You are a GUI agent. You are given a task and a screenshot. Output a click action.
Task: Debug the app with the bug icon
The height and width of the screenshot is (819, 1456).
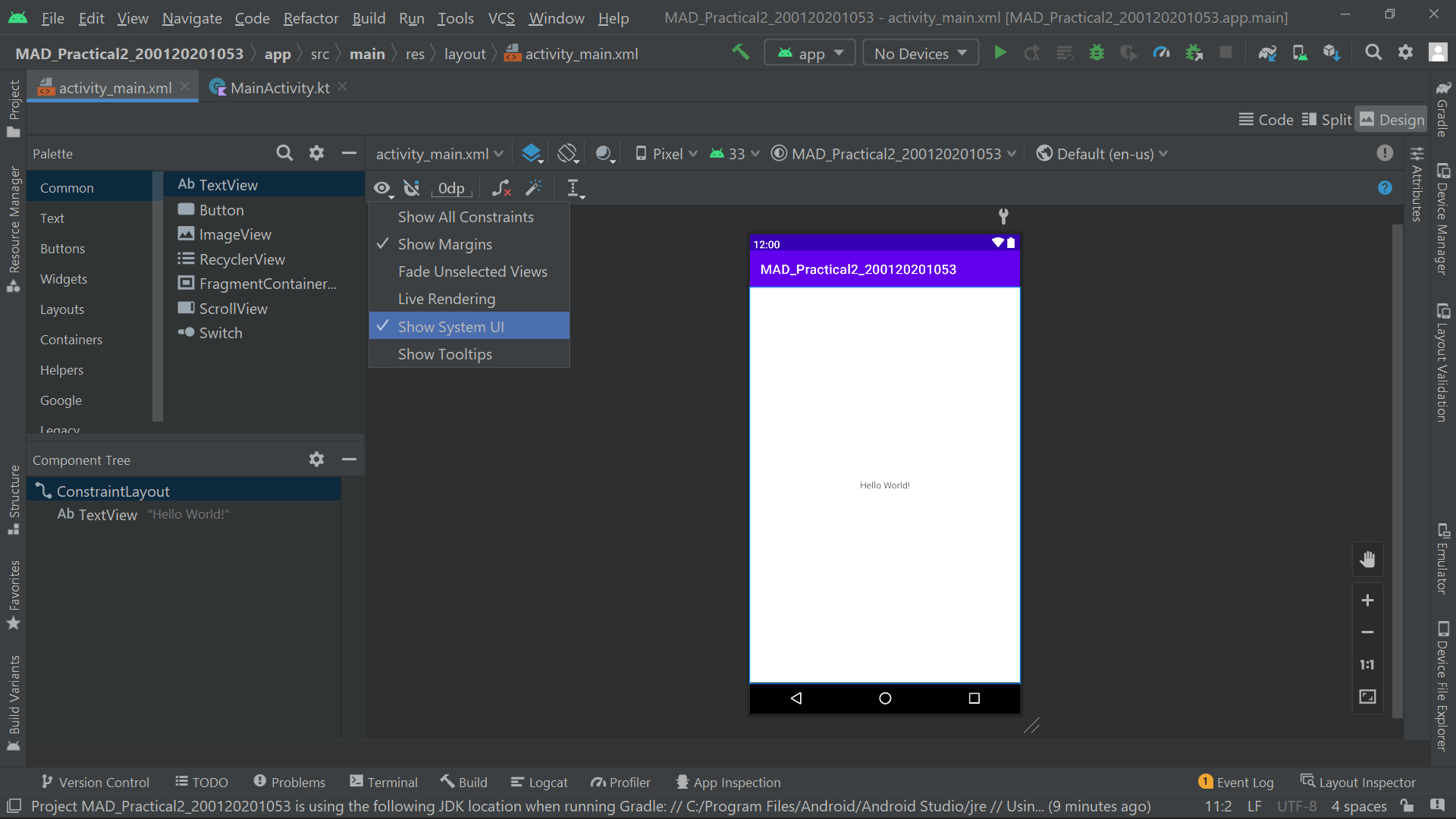tap(1097, 52)
